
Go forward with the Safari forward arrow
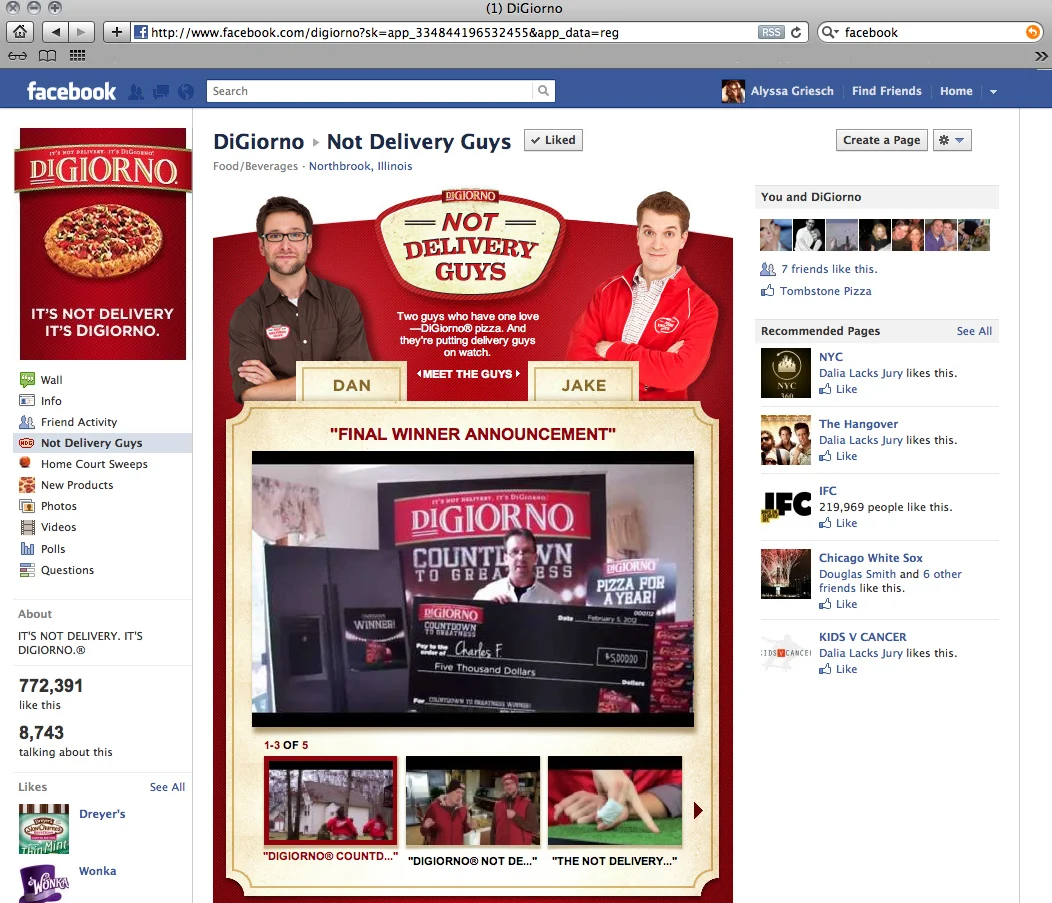pyautogui.click(x=81, y=32)
